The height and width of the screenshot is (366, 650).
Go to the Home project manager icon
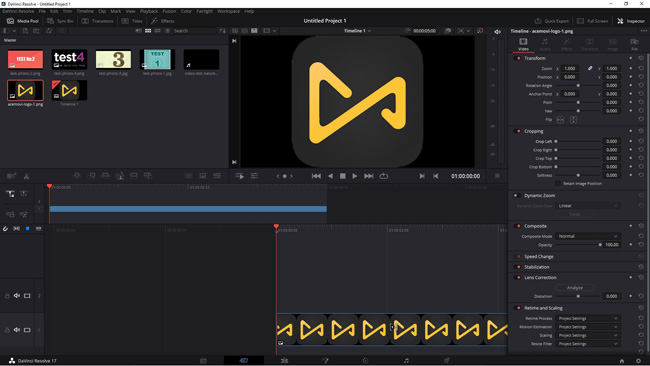click(622, 361)
